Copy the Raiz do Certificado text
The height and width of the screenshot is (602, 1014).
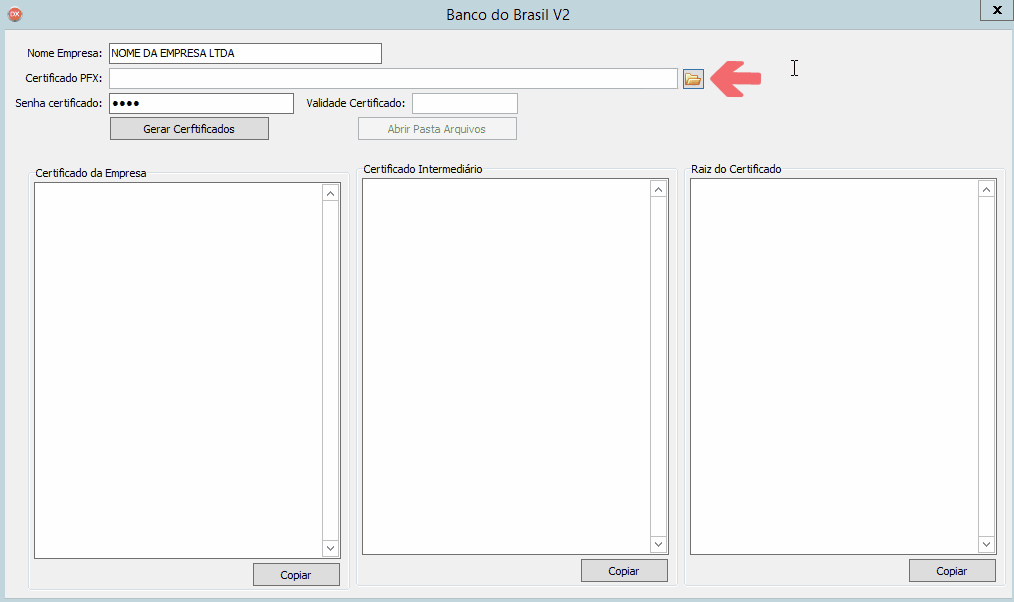click(952, 571)
